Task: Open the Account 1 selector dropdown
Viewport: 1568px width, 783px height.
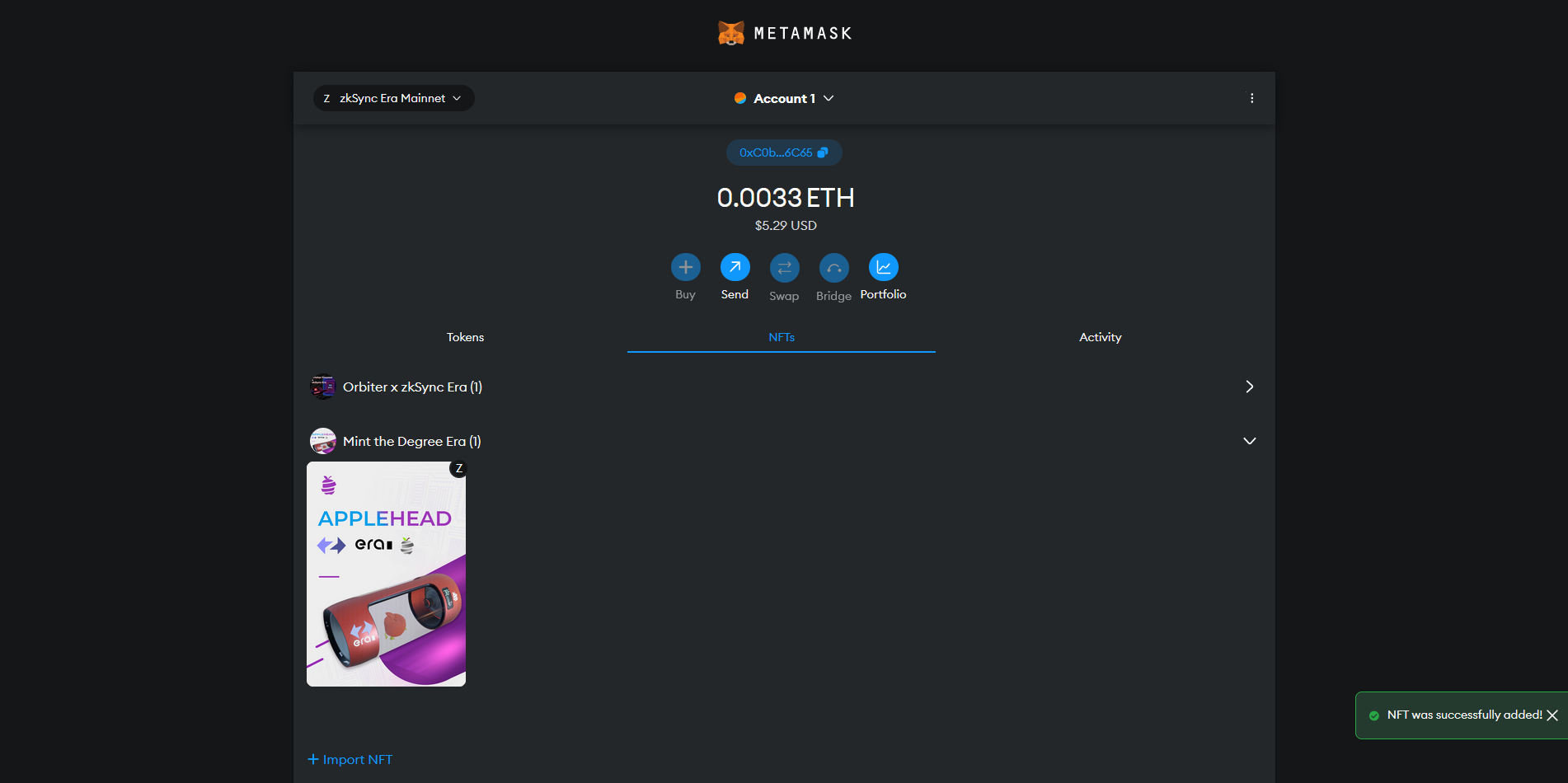Action: click(x=784, y=98)
